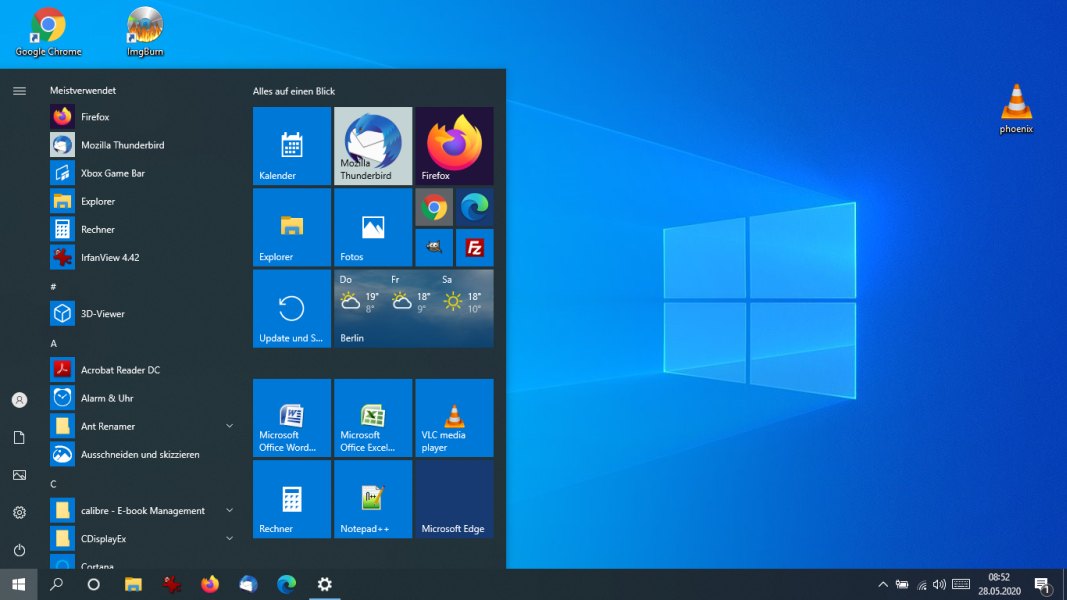Open Cortana circle on the taskbar

(94, 584)
